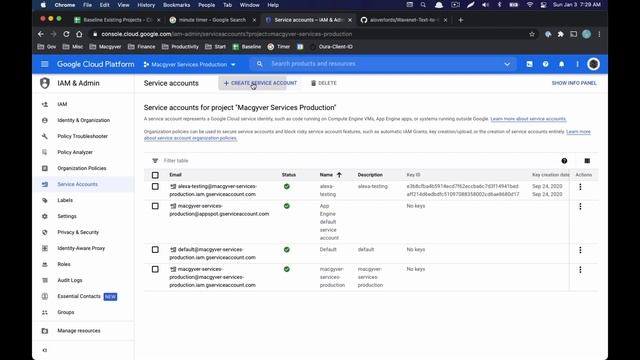Click the table help question mark icon
The height and width of the screenshot is (360, 640).
click(564, 161)
